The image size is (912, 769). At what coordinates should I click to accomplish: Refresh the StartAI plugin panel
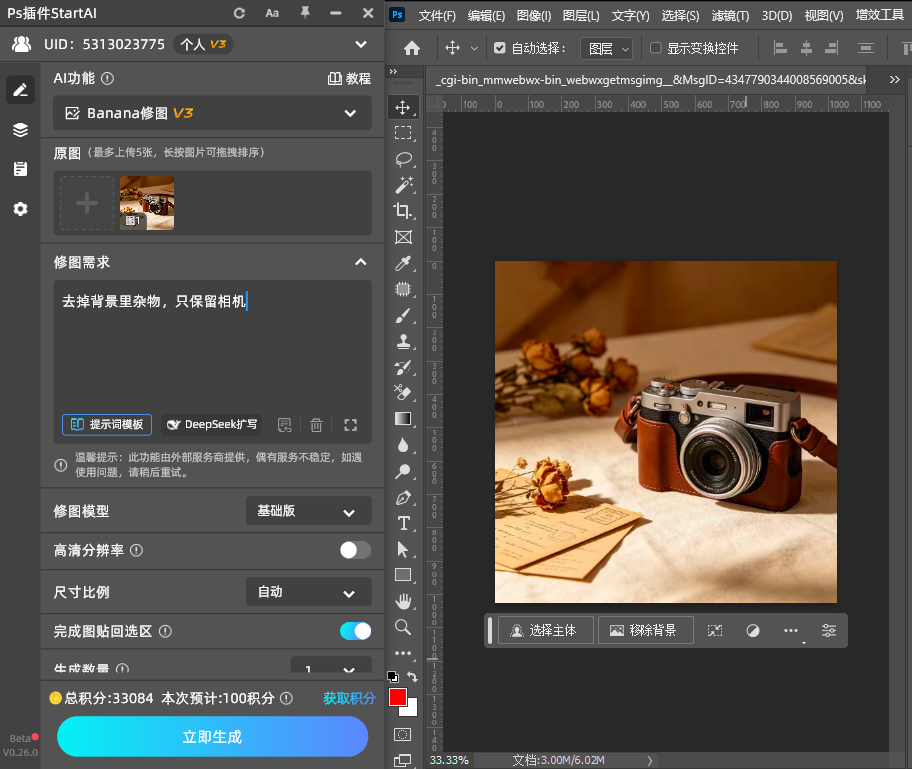pyautogui.click(x=239, y=13)
